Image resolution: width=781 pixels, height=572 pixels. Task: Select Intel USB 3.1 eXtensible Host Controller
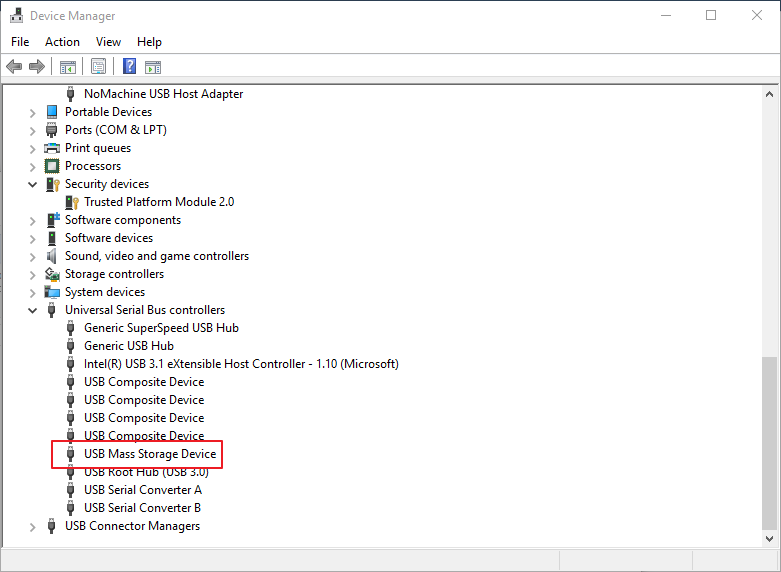coord(240,364)
